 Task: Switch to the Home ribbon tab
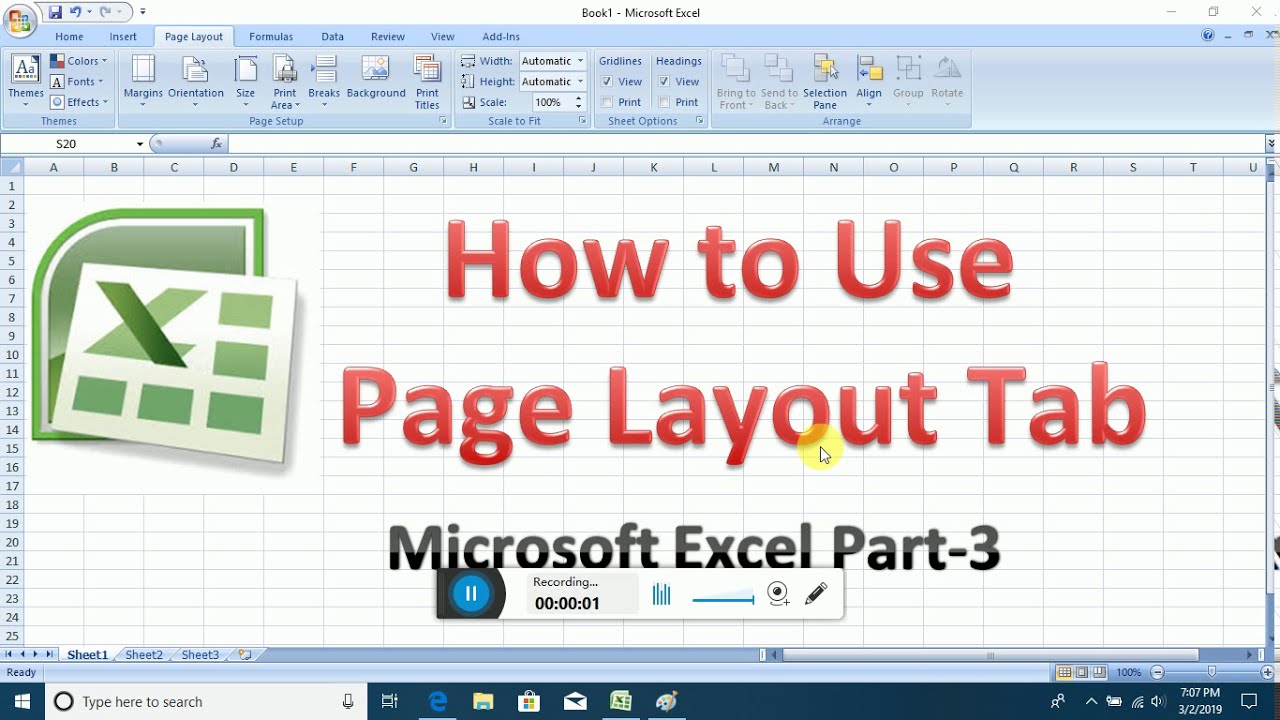tap(69, 37)
